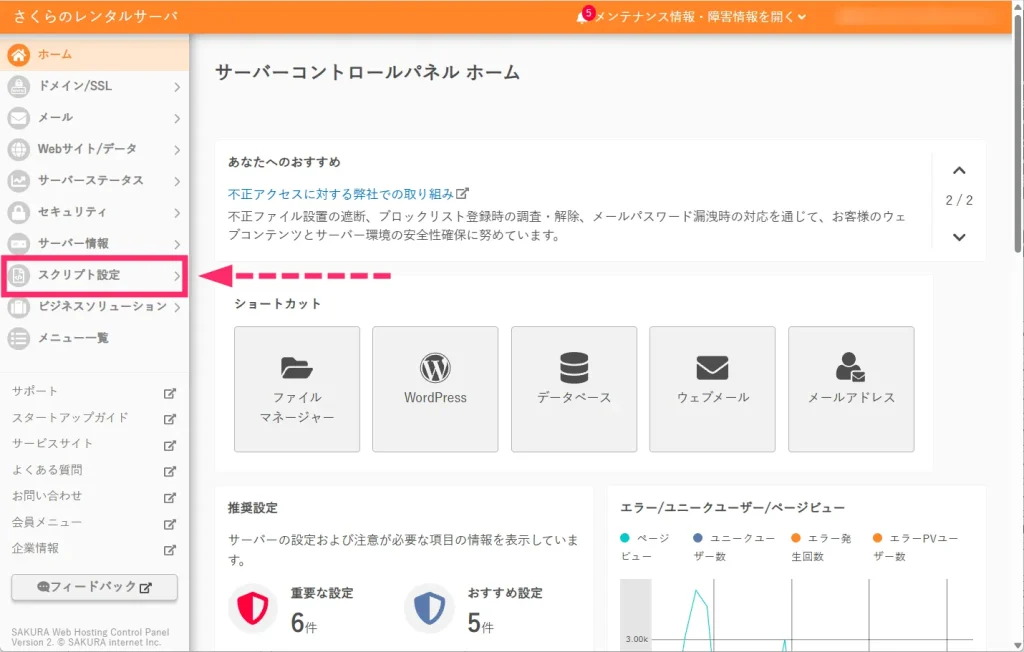Open the データベース shortcut tile

click(574, 389)
